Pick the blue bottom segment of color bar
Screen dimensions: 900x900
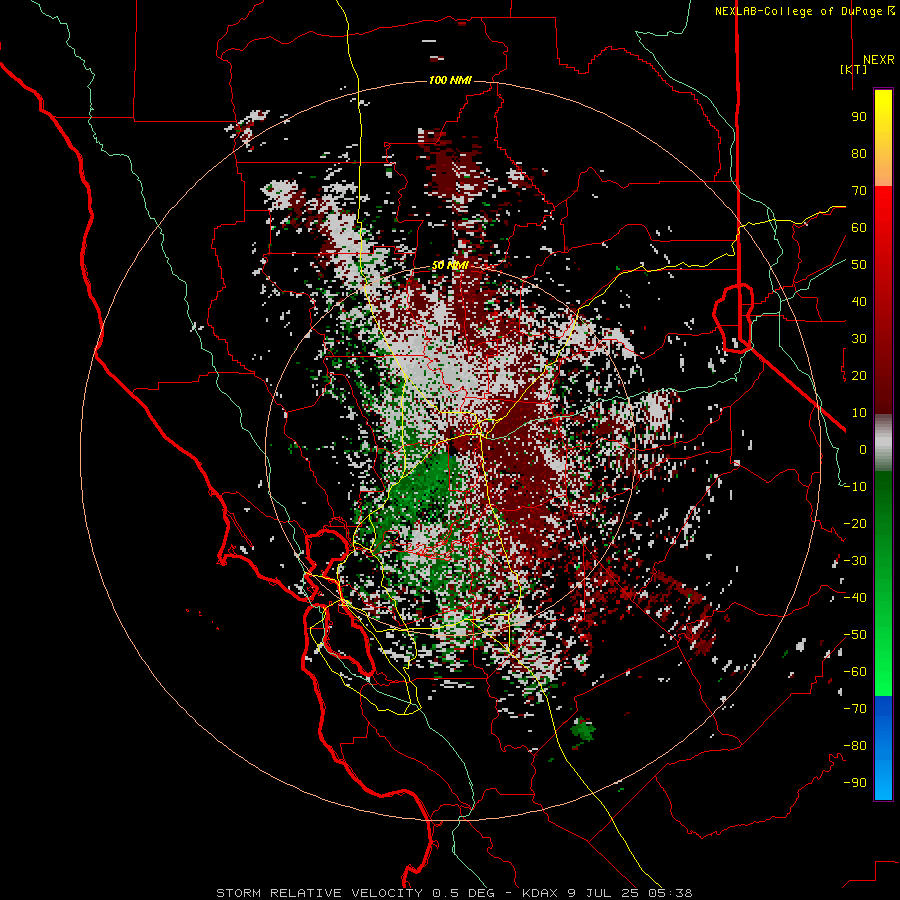pos(883,748)
